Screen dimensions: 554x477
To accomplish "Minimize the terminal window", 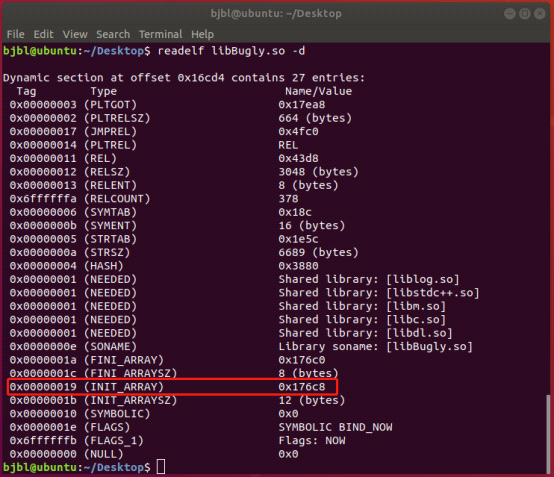I will coord(509,14).
